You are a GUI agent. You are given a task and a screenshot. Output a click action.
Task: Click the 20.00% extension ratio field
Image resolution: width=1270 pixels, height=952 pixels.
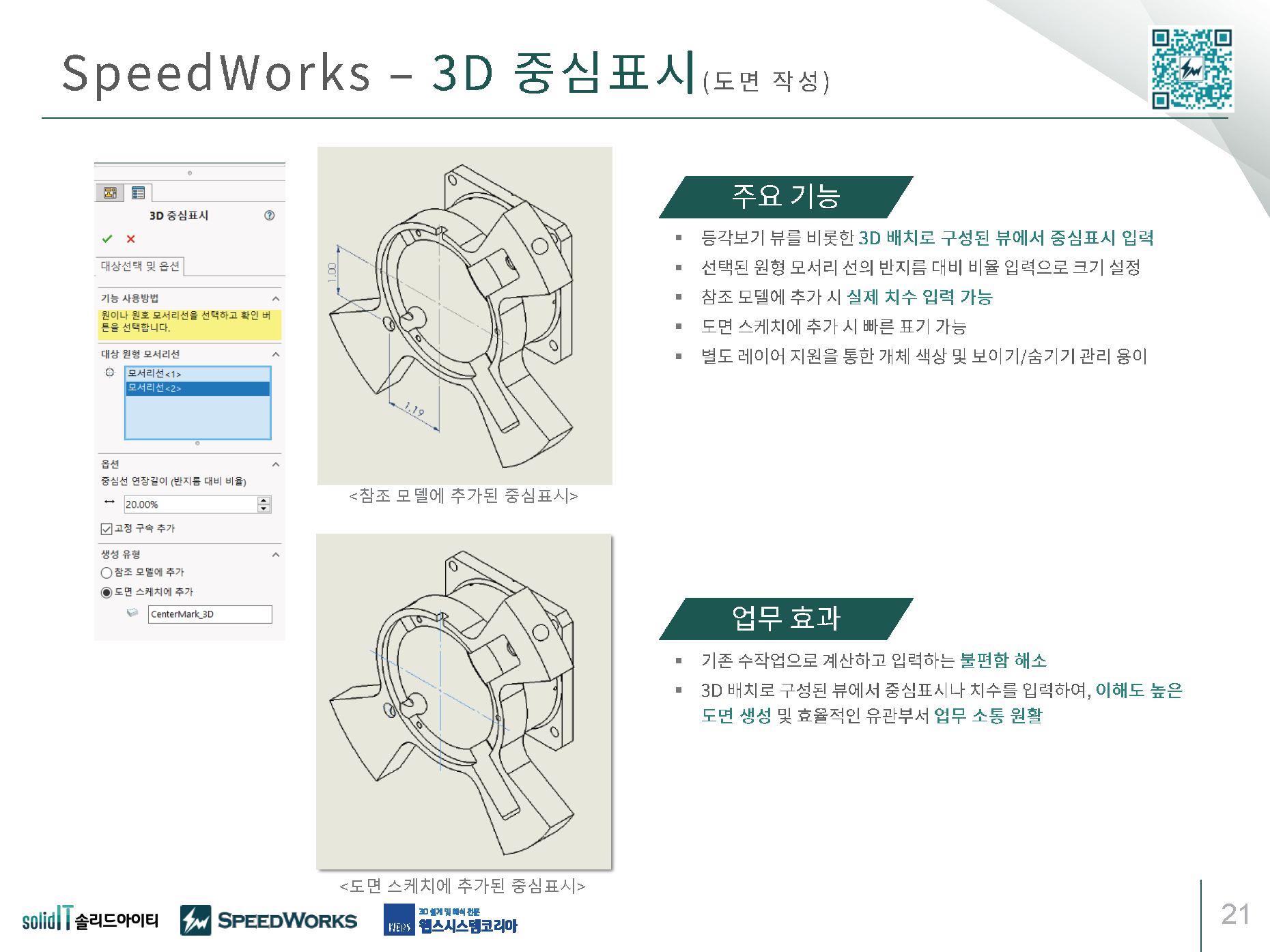pos(190,504)
